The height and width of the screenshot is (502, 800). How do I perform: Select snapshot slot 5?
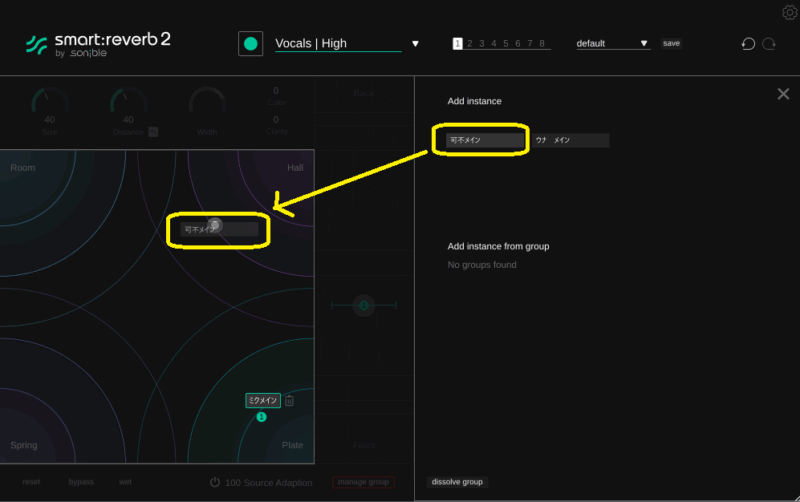click(506, 44)
